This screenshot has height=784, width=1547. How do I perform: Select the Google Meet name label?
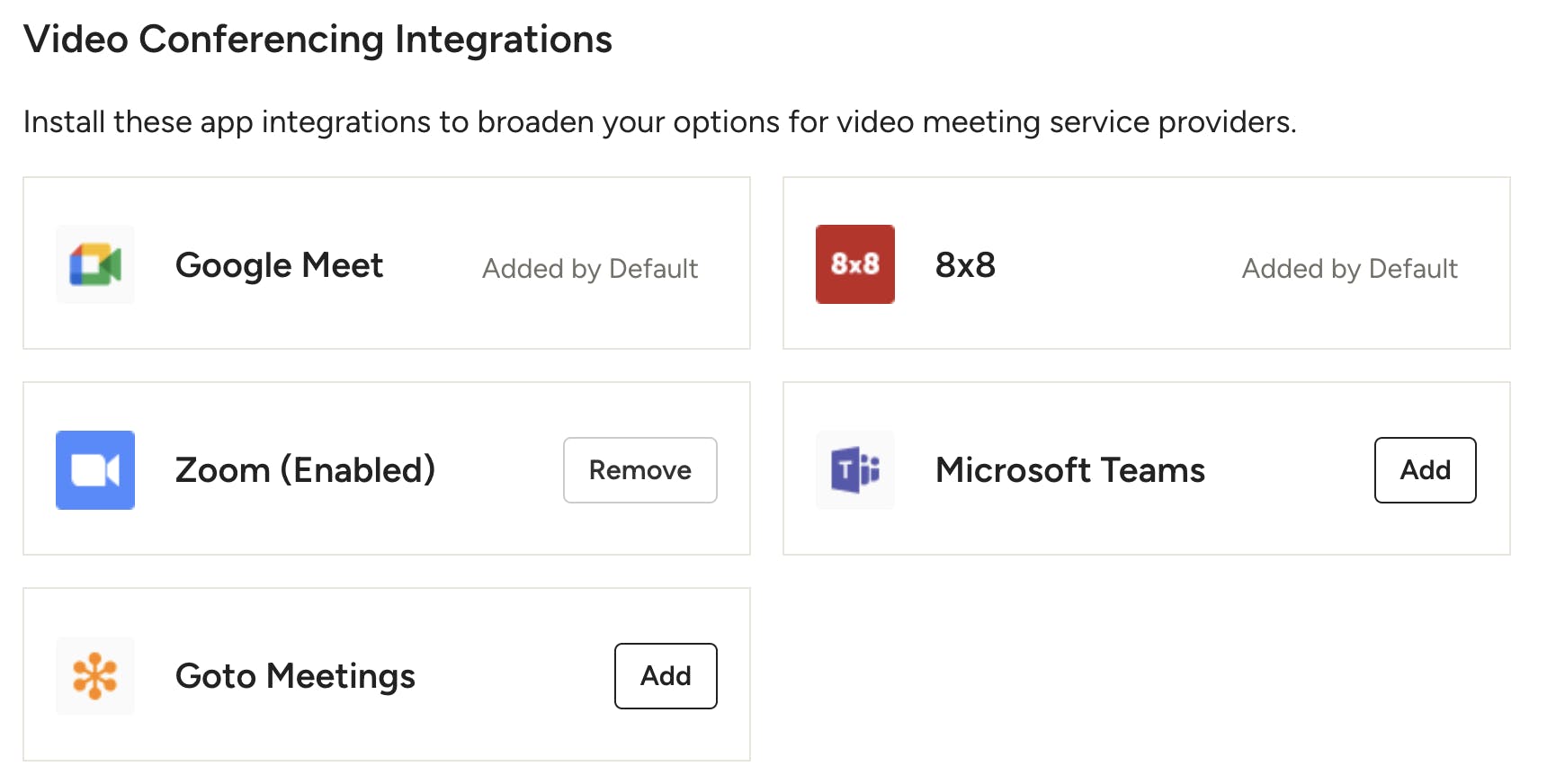280,265
